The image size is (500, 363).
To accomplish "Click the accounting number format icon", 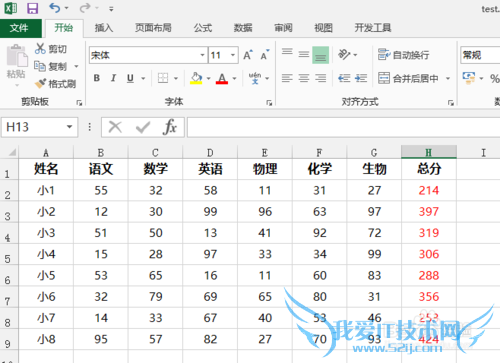I will 469,78.
